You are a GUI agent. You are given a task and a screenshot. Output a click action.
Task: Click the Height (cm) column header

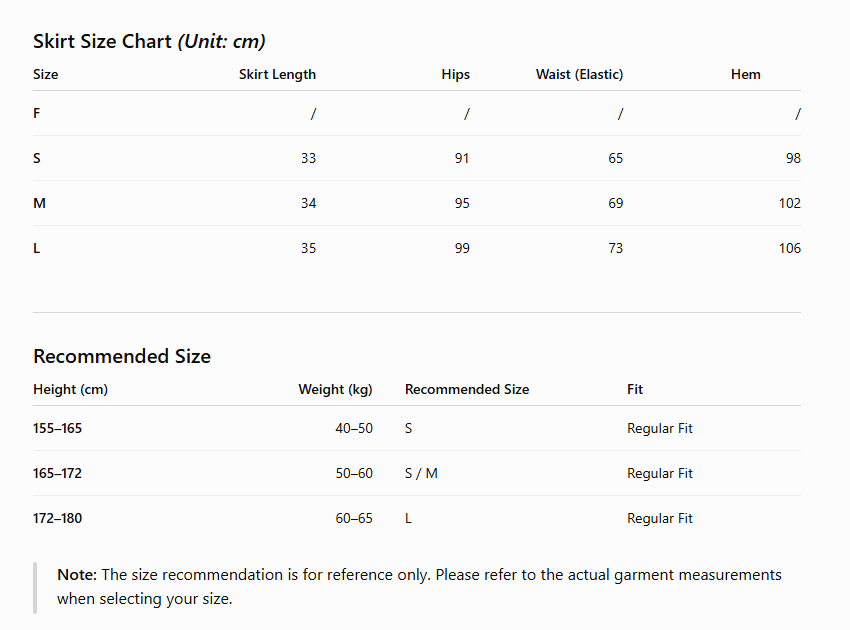point(70,389)
